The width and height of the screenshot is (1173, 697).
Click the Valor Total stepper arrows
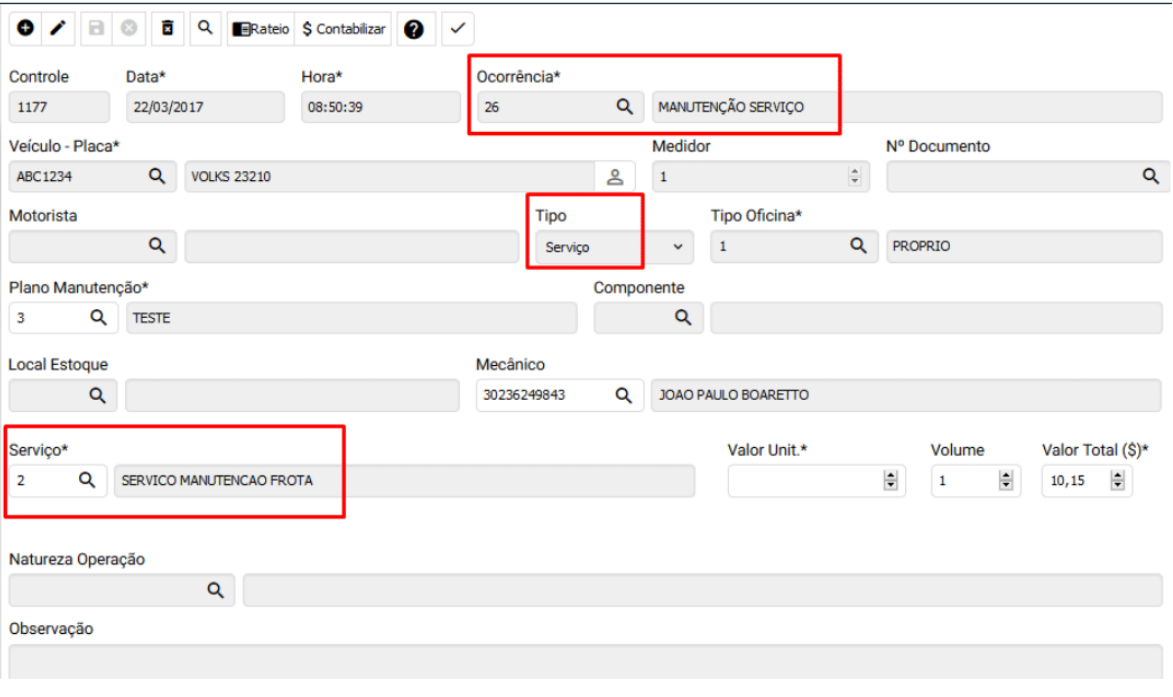tap(1118, 481)
